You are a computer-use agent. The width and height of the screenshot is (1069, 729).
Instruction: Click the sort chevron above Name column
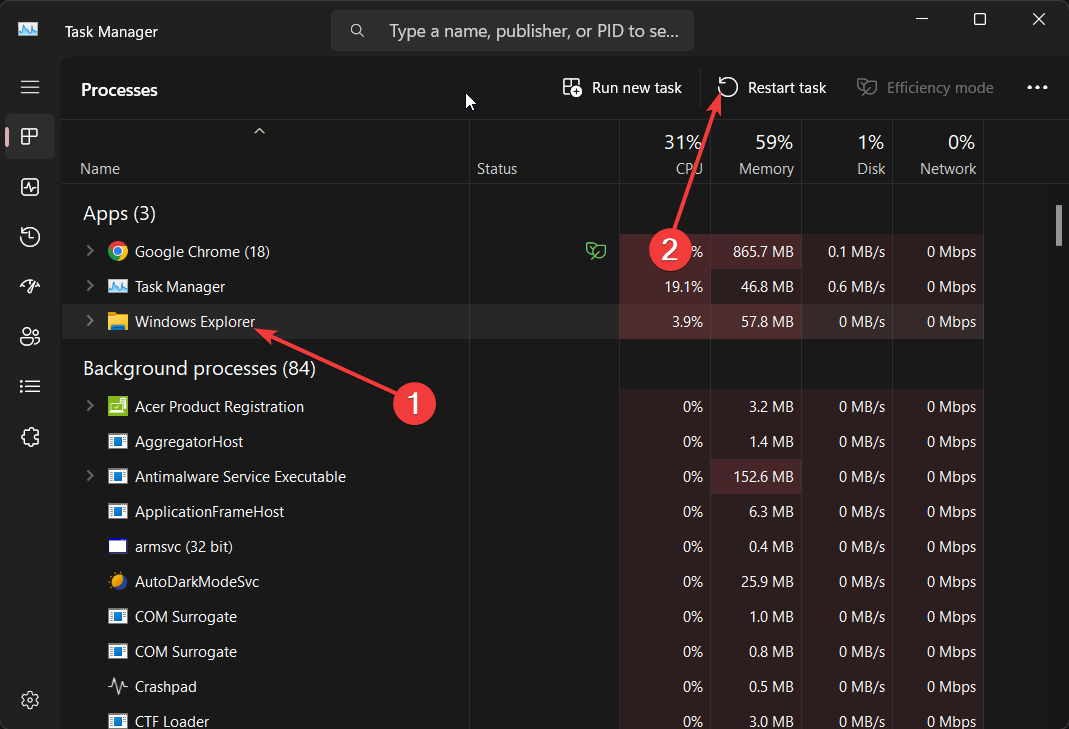pyautogui.click(x=259, y=131)
